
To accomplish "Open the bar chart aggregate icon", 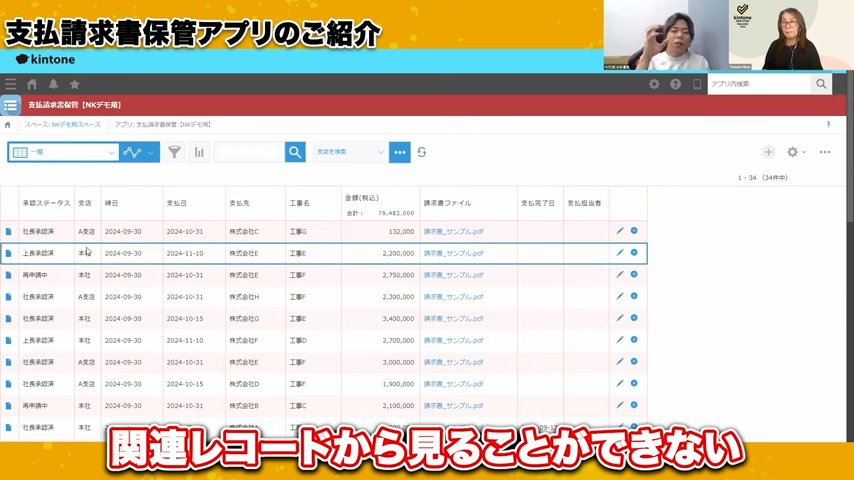I will [199, 152].
